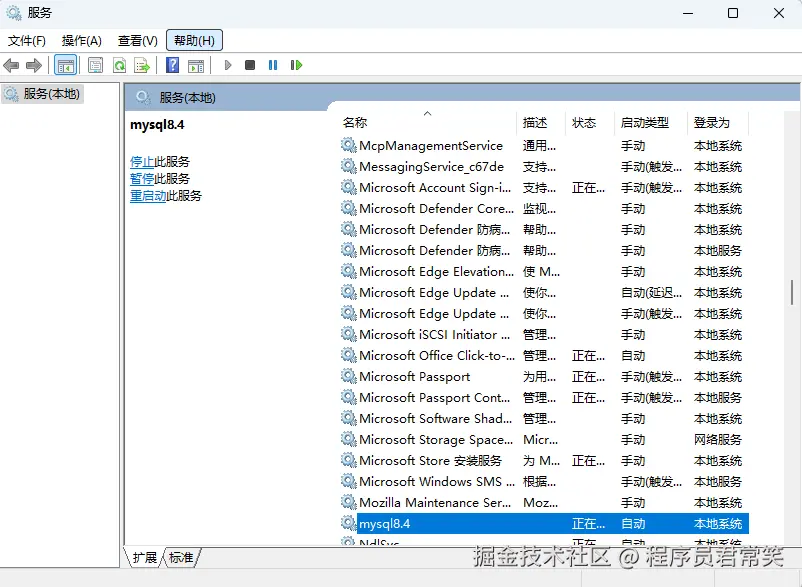Click the green Refresh toolbar icon

pyautogui.click(x=119, y=65)
